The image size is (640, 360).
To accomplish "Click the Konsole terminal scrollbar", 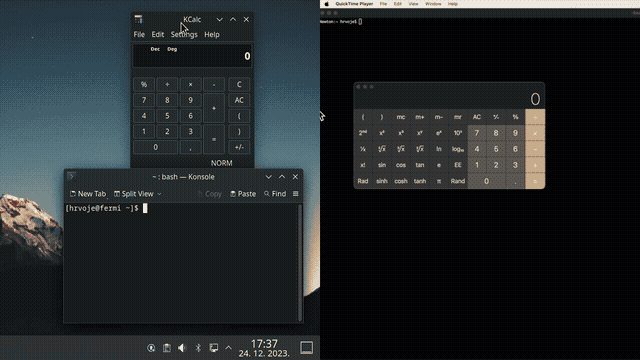I will click(x=300, y=262).
